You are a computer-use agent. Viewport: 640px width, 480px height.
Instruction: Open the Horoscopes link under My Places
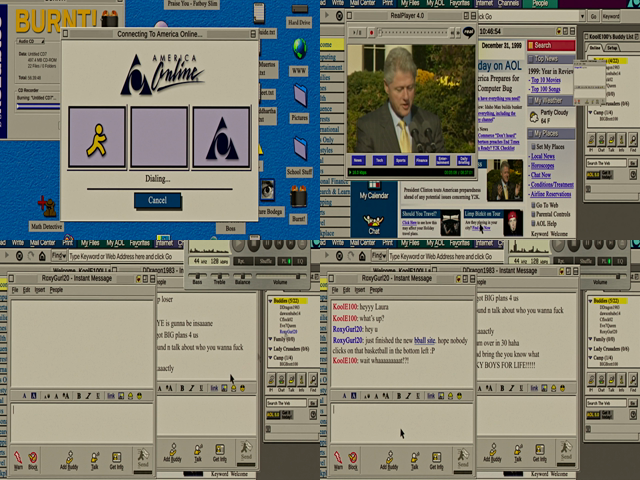coord(542,166)
